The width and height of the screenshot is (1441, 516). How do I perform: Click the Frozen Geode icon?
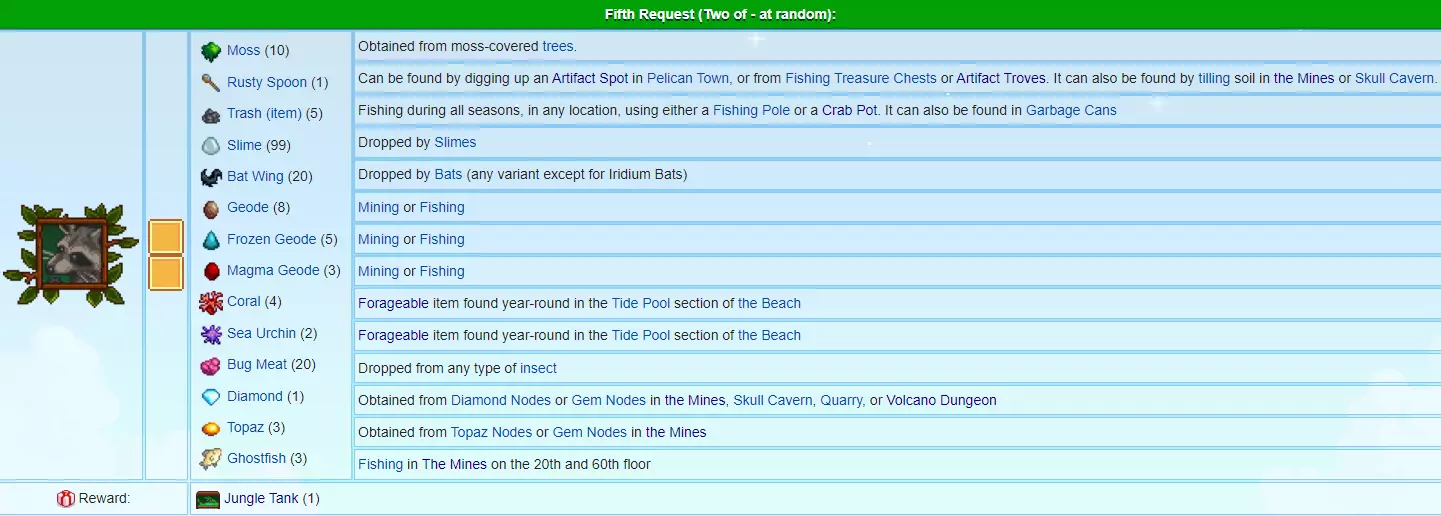pos(211,240)
